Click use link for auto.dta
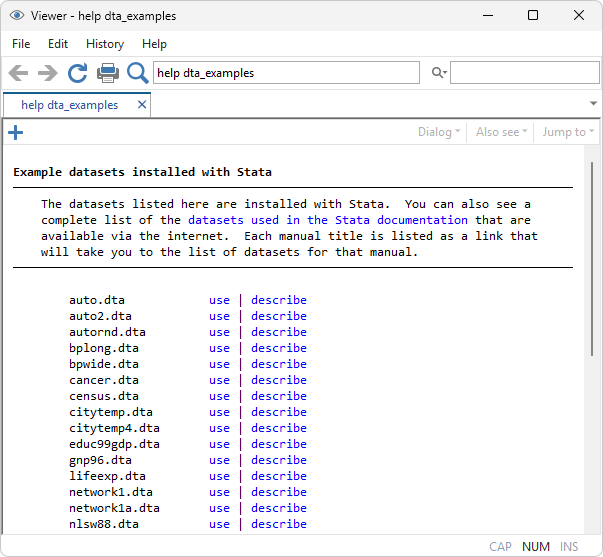The width and height of the screenshot is (603, 557). click(x=219, y=300)
